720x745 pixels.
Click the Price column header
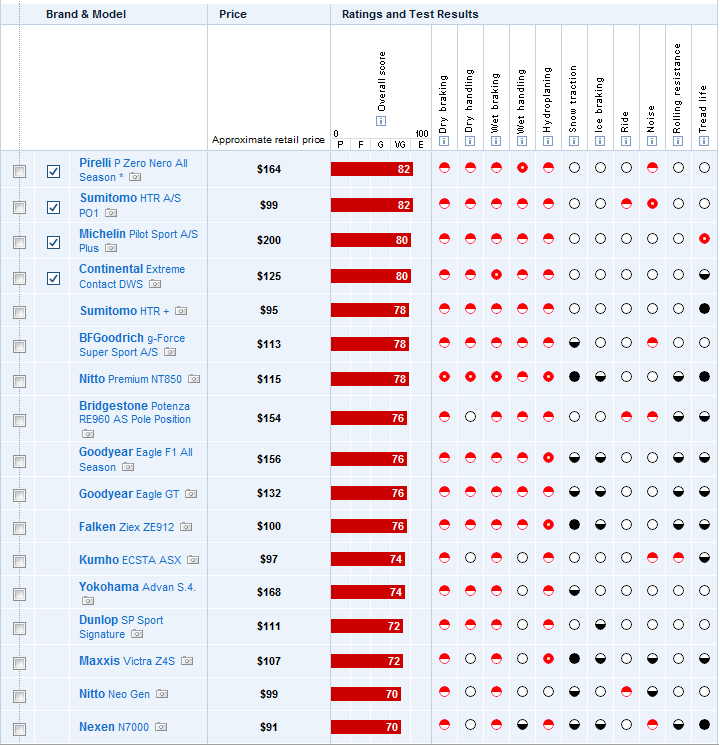pos(233,15)
